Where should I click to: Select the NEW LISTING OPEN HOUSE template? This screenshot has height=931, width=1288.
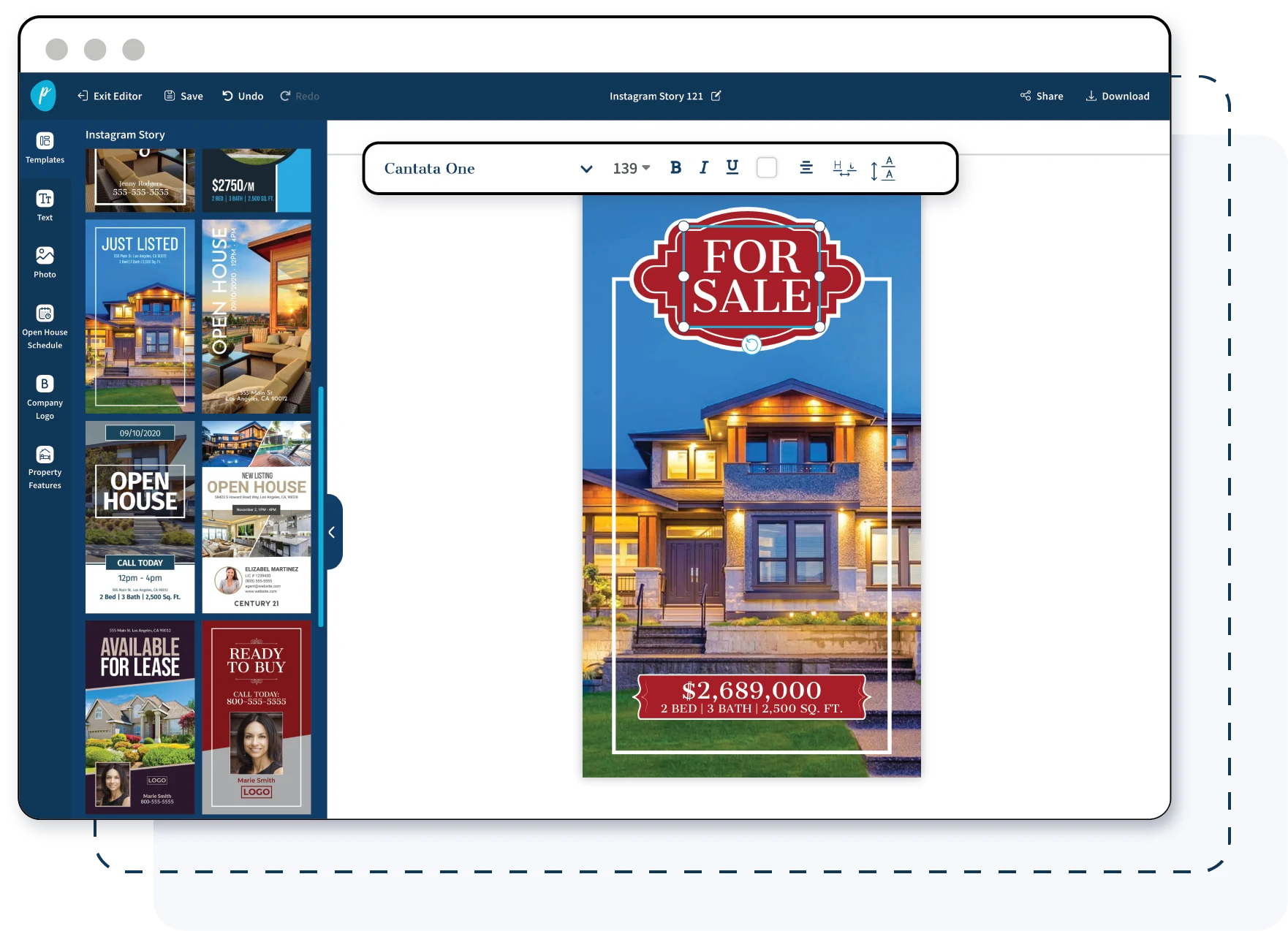click(257, 517)
